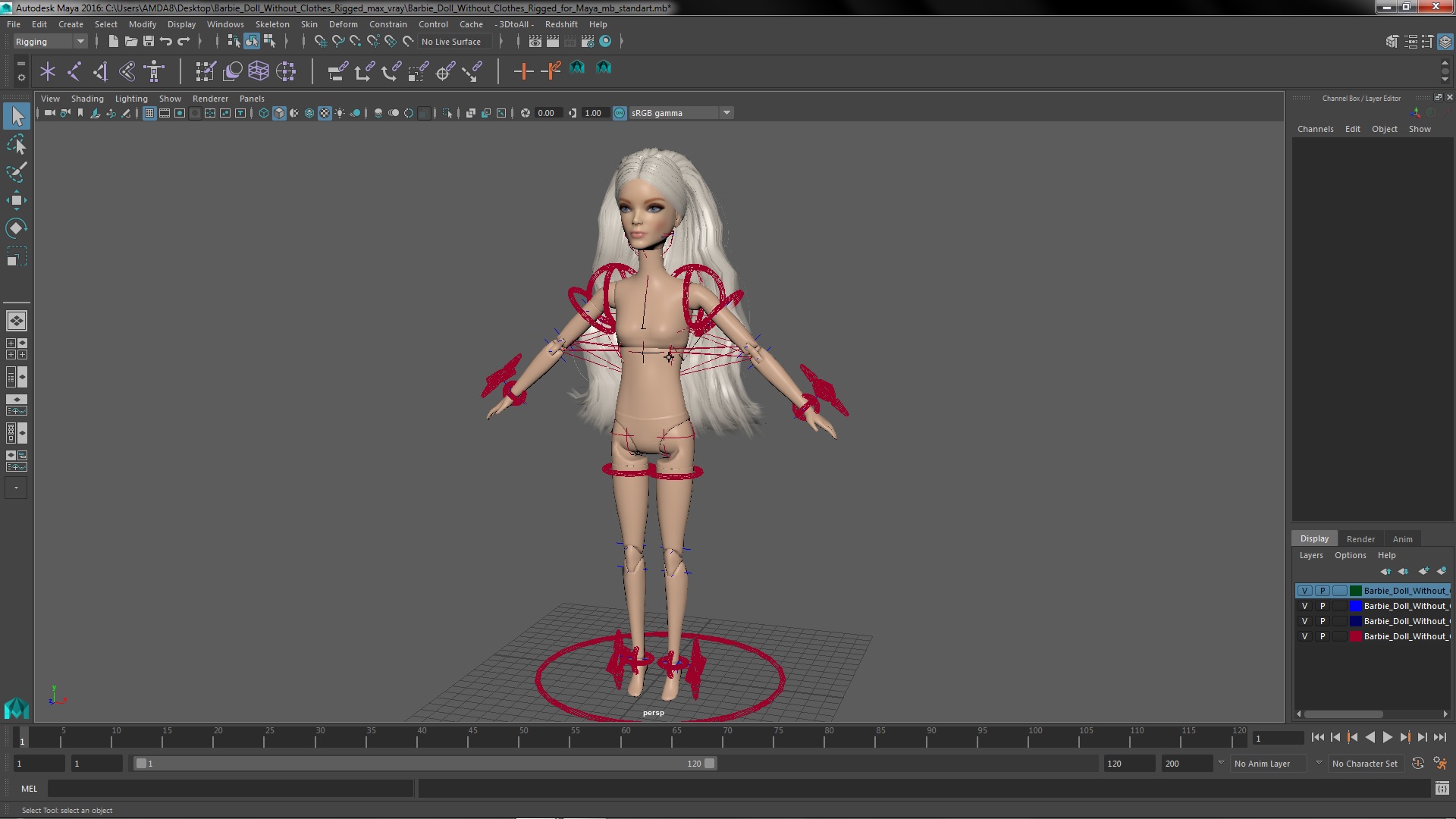Click the Create Joint tool shelf icon
1456x819 pixels.
pos(74,71)
